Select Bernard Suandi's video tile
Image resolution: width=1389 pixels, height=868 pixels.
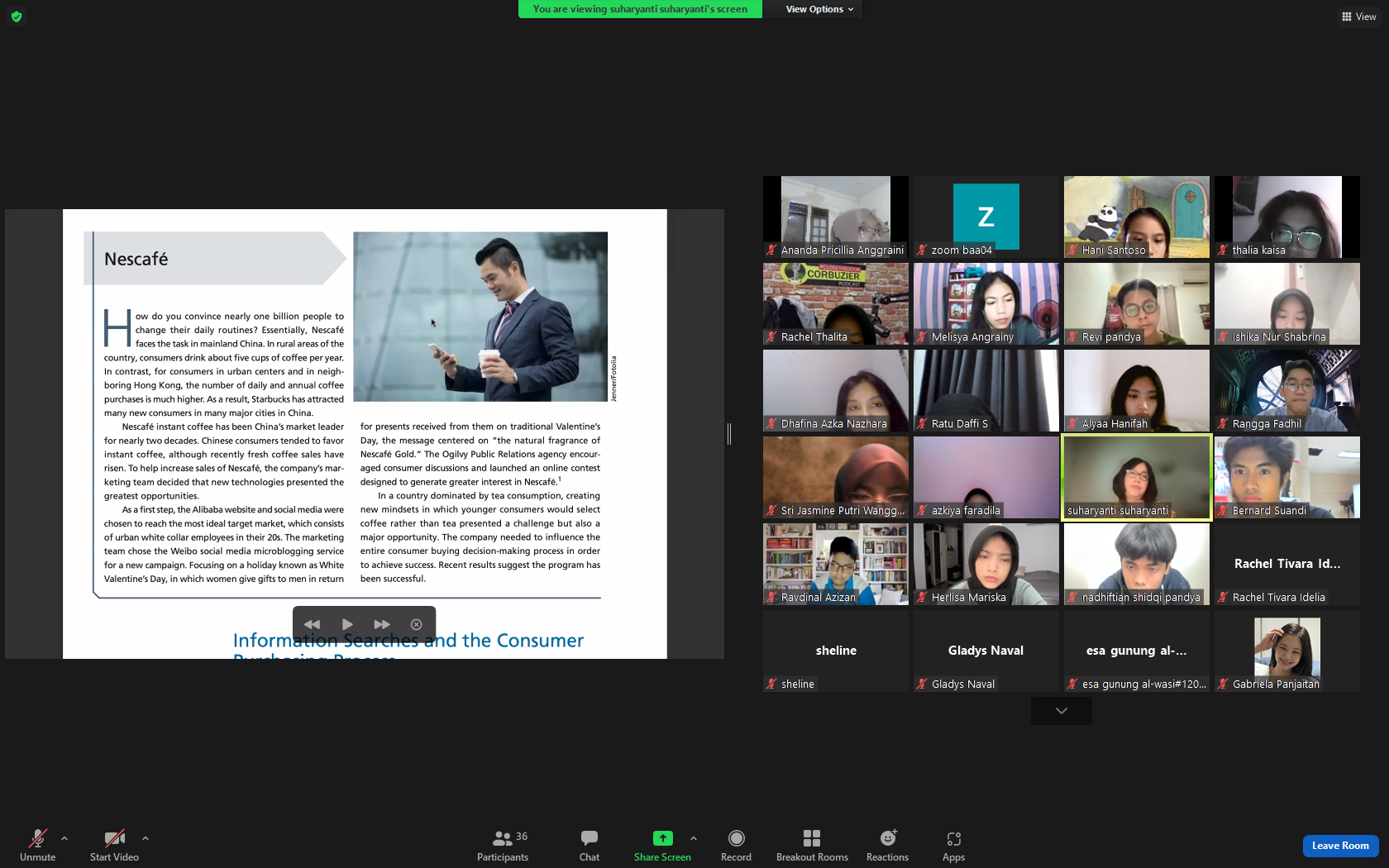pyautogui.click(x=1287, y=477)
